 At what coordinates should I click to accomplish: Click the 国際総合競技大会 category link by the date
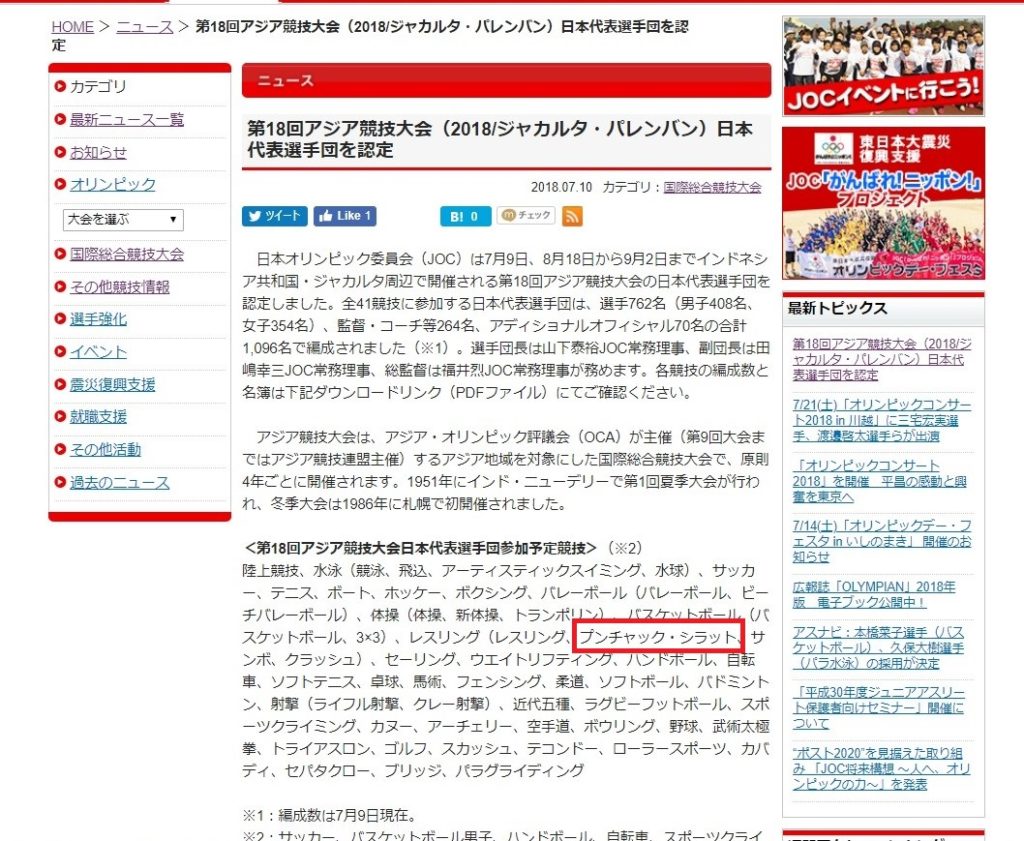click(x=712, y=187)
